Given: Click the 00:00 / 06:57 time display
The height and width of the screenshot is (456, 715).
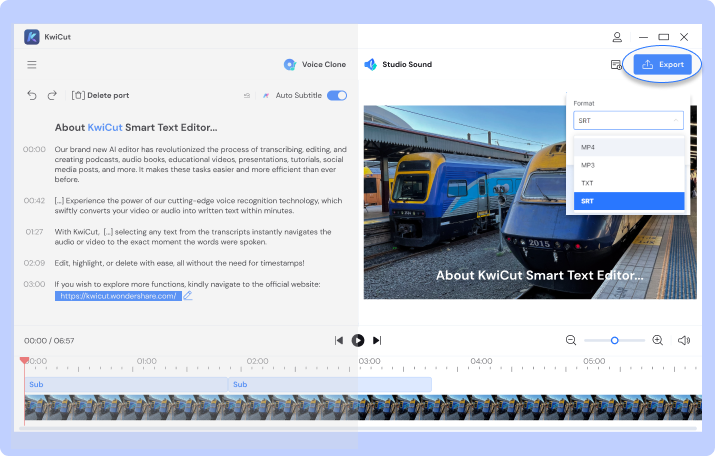Looking at the screenshot, I should 49,341.
